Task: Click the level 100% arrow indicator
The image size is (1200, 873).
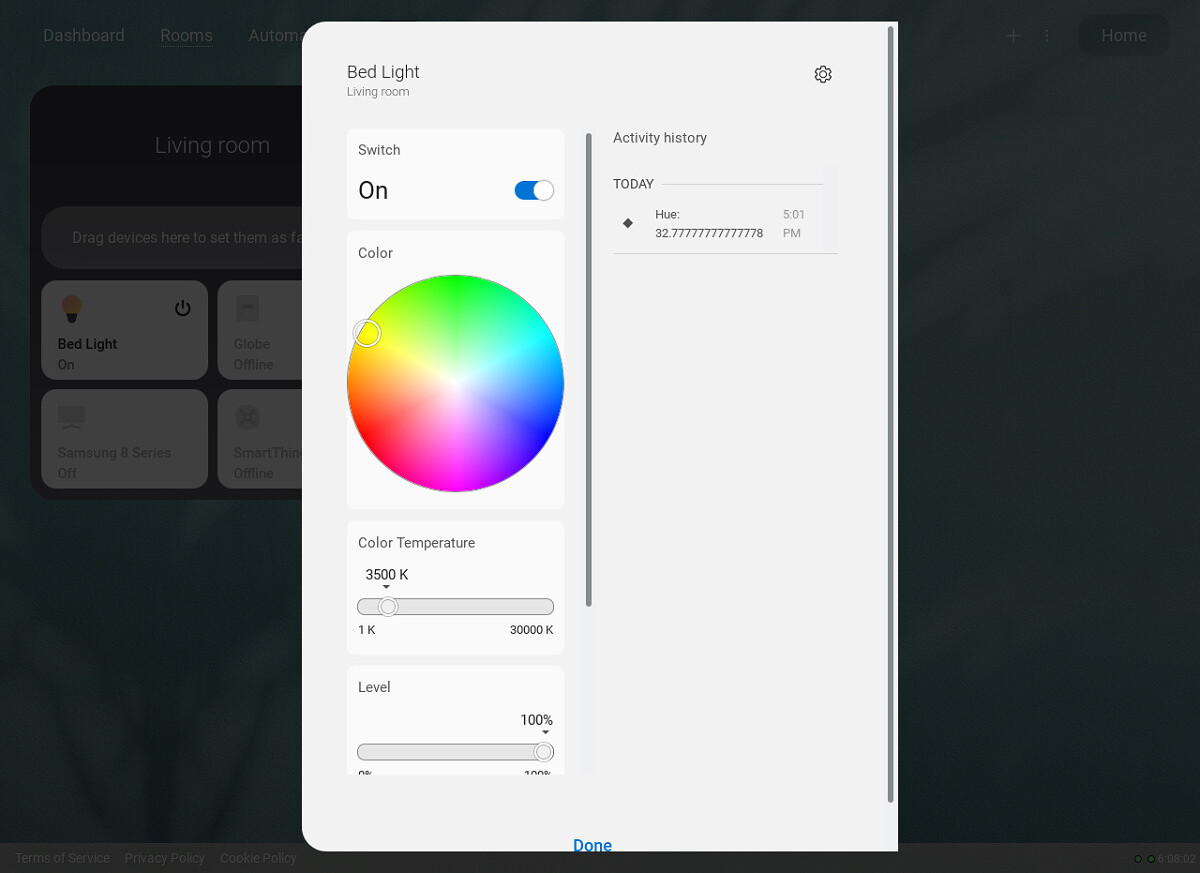Action: 545,733
